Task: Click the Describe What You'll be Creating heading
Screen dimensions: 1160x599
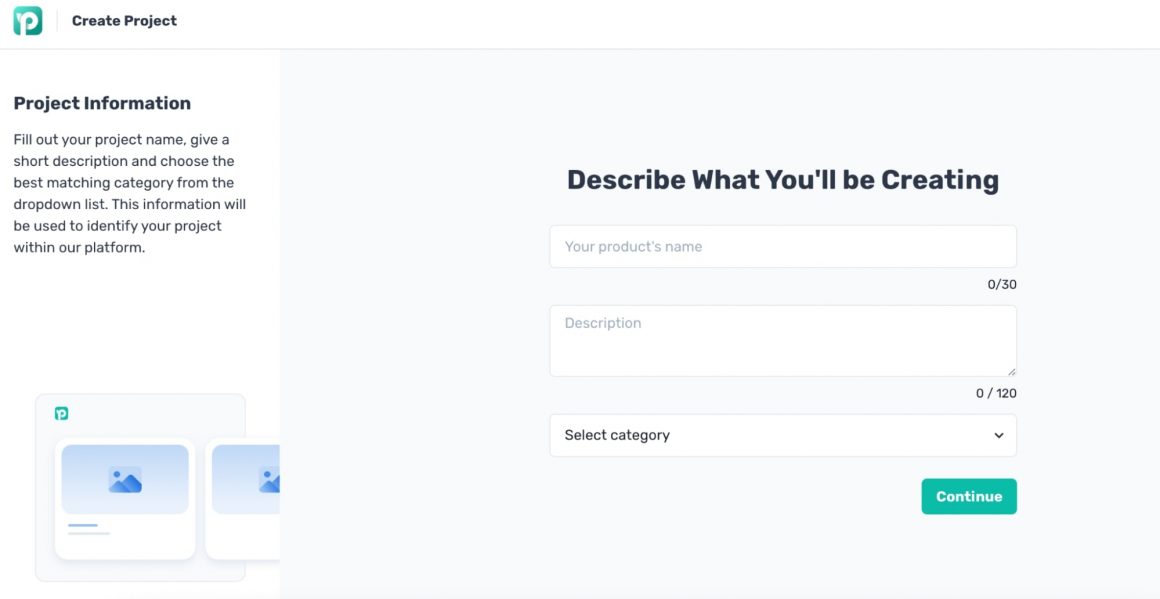Action: click(x=783, y=179)
